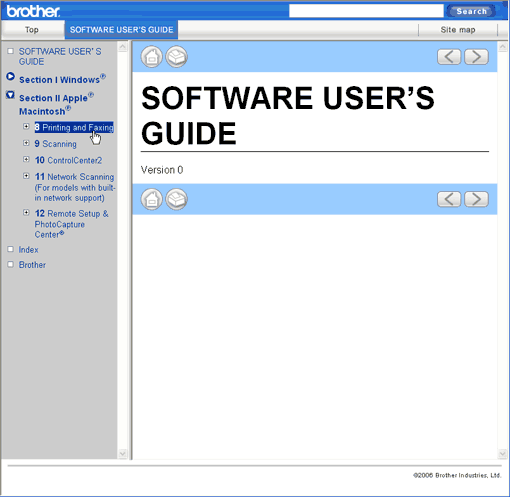Viewport: 510px width, 497px height.
Task: Click the bottom Print icon below Version text
Action: tap(177, 199)
